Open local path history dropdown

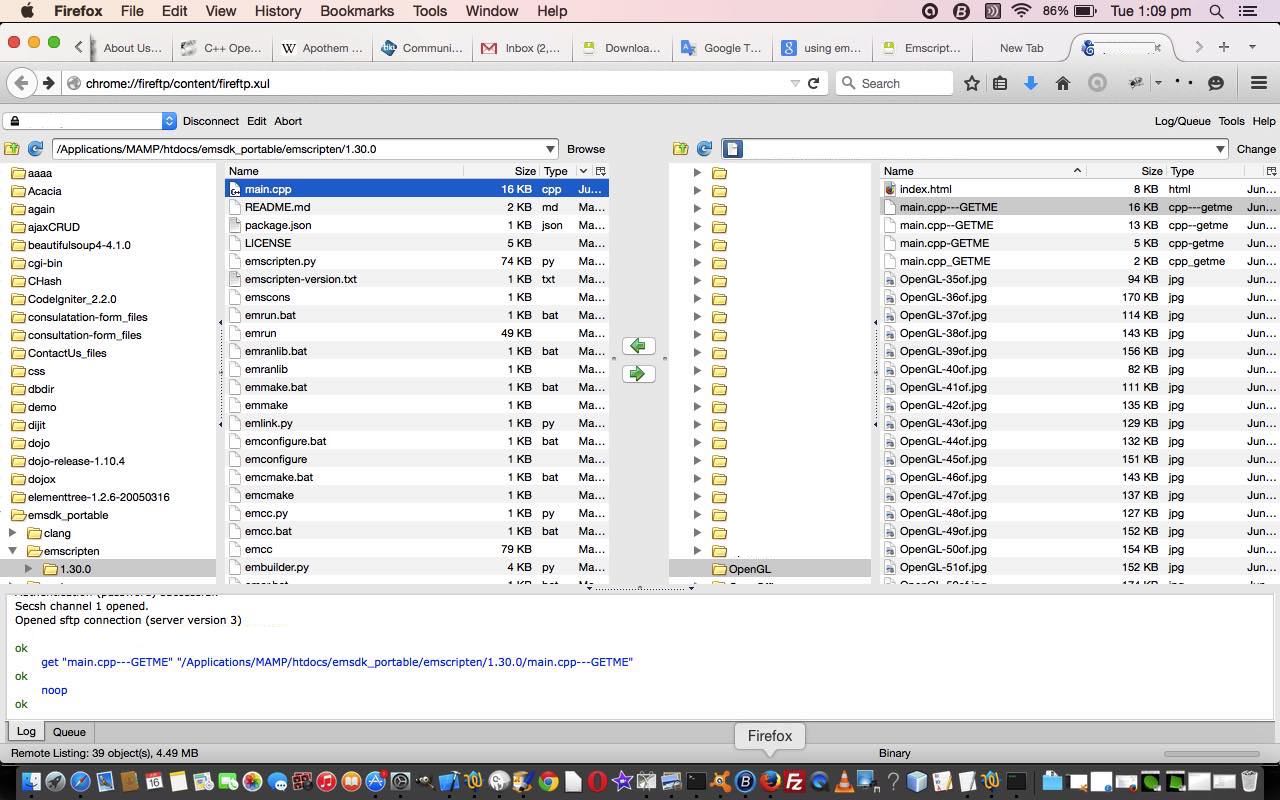(x=550, y=149)
